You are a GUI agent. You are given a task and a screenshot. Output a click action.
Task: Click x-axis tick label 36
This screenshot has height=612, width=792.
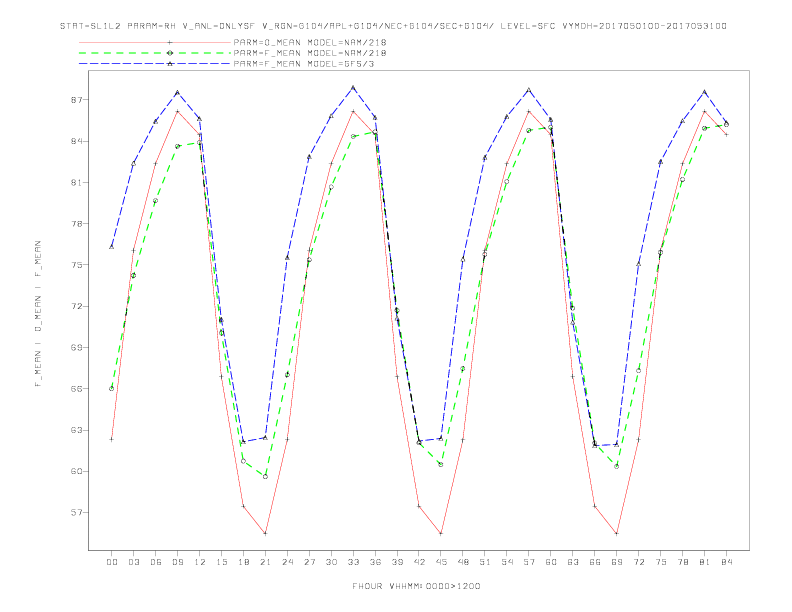pyautogui.click(x=375, y=562)
